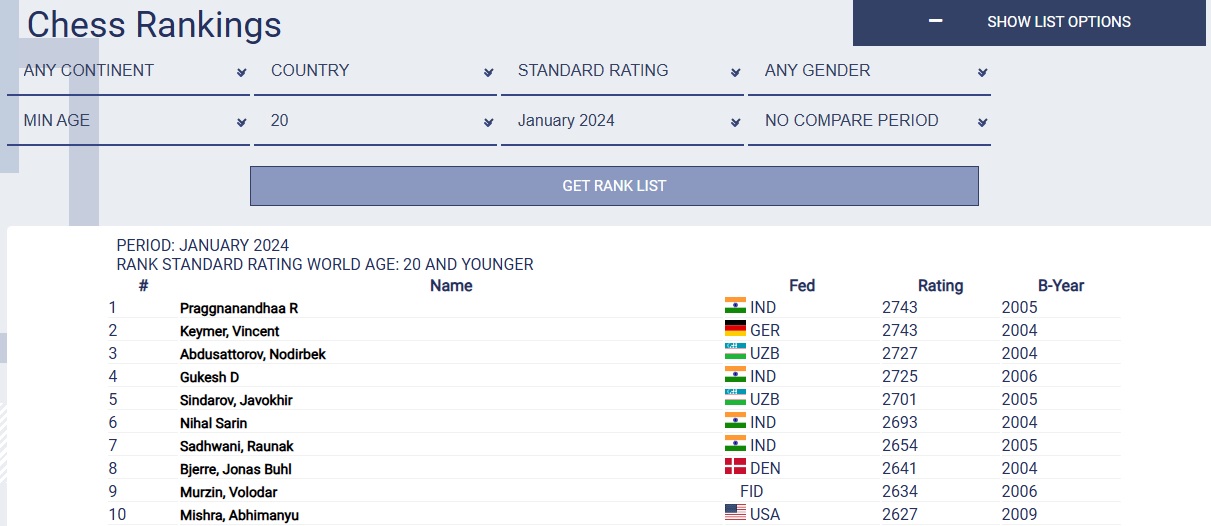Image resolution: width=1211 pixels, height=526 pixels.
Task: Click USA flag for Mishra, Abhimanyu
Action: pos(735,513)
